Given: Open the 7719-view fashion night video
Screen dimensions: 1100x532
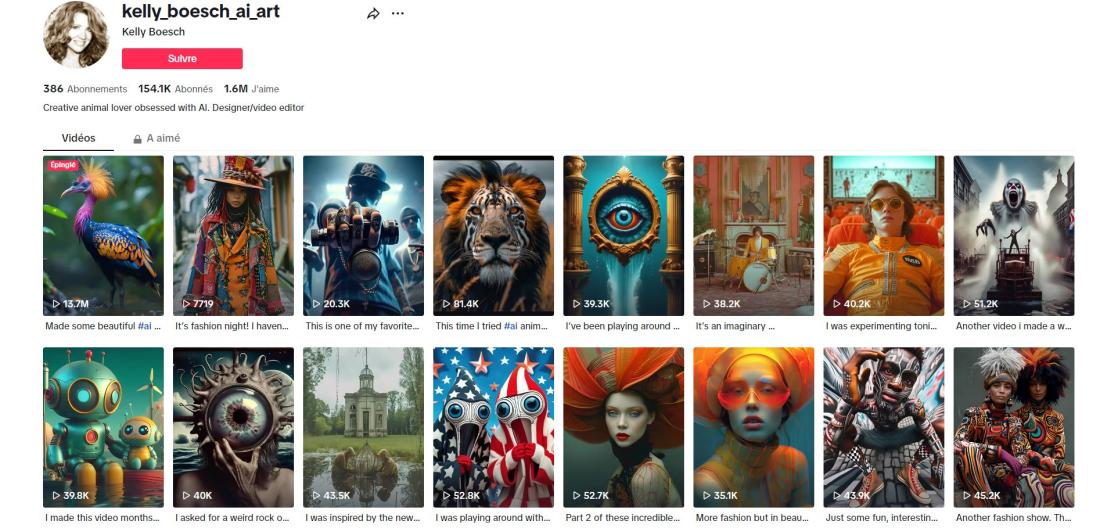Looking at the screenshot, I should pos(234,236).
